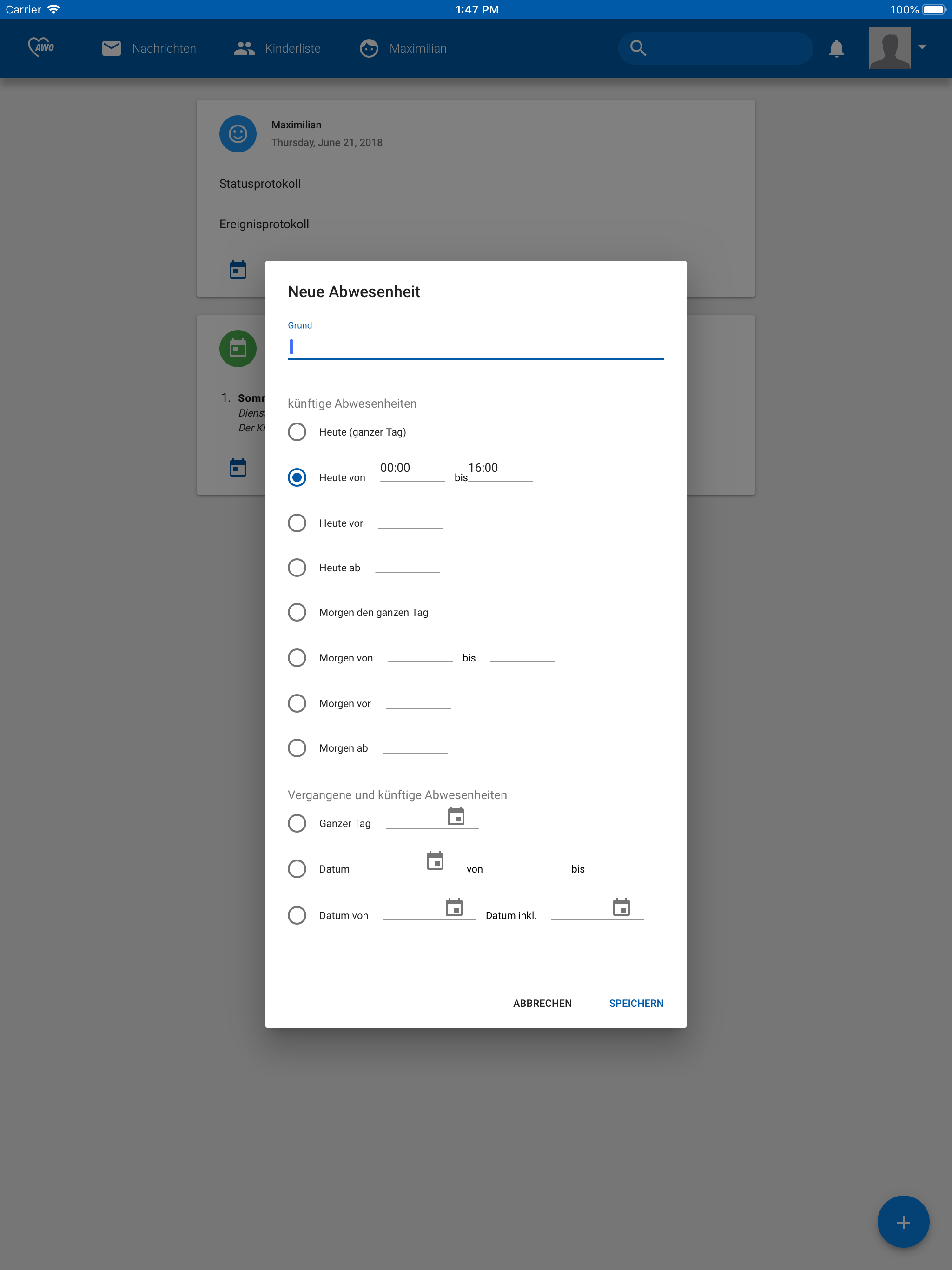Select Heute (ganzer Tag) radio option
The image size is (952, 1270).
point(297,432)
